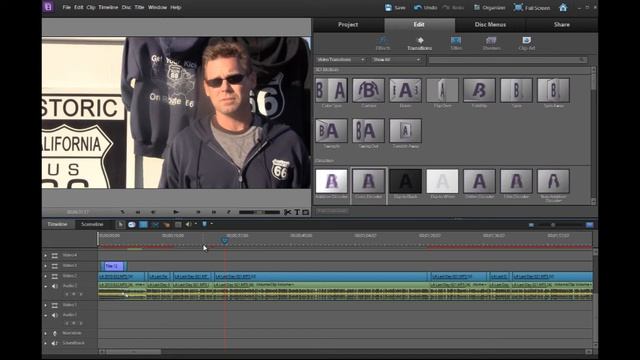Expand the Narration track

click(x=46, y=333)
